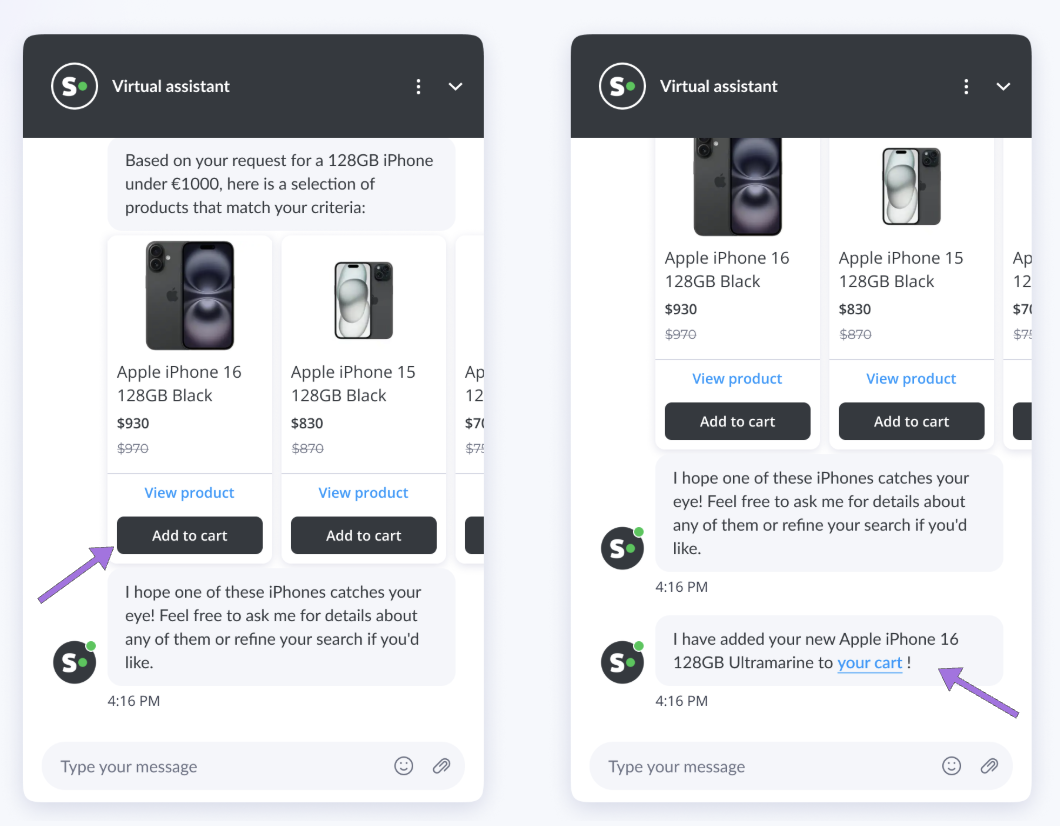1060x826 pixels.
Task: View product link for iPhone 15, right chat
Action: (911, 379)
